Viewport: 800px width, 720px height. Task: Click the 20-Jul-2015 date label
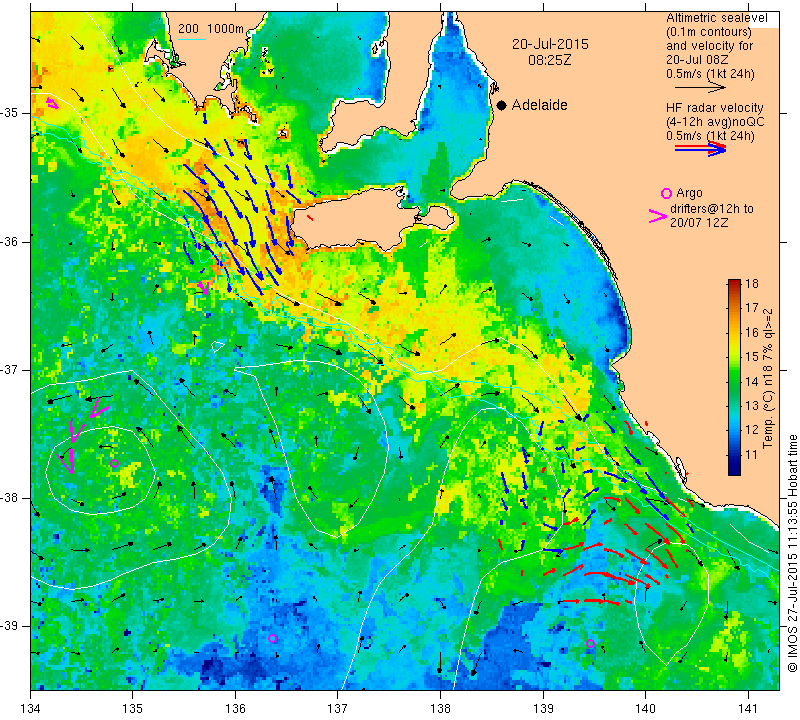click(x=550, y=44)
